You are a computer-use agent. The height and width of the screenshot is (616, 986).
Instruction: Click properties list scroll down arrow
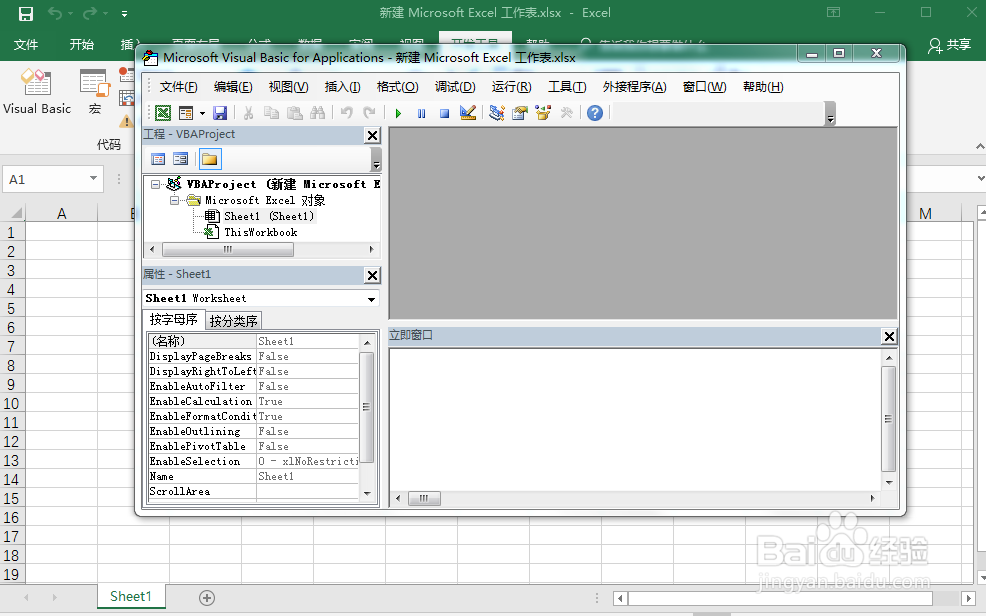[x=367, y=494]
